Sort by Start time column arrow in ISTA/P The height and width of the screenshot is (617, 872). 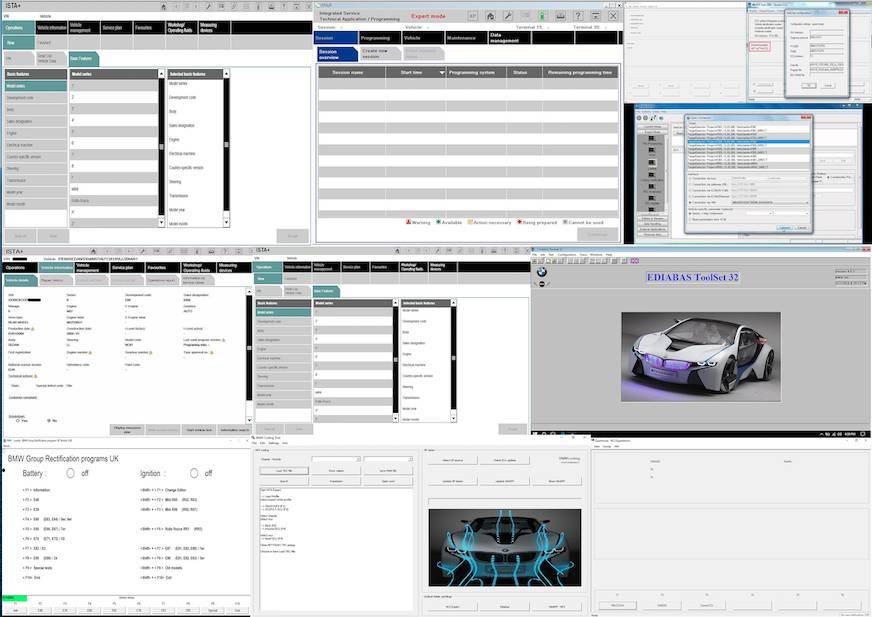(x=442, y=73)
